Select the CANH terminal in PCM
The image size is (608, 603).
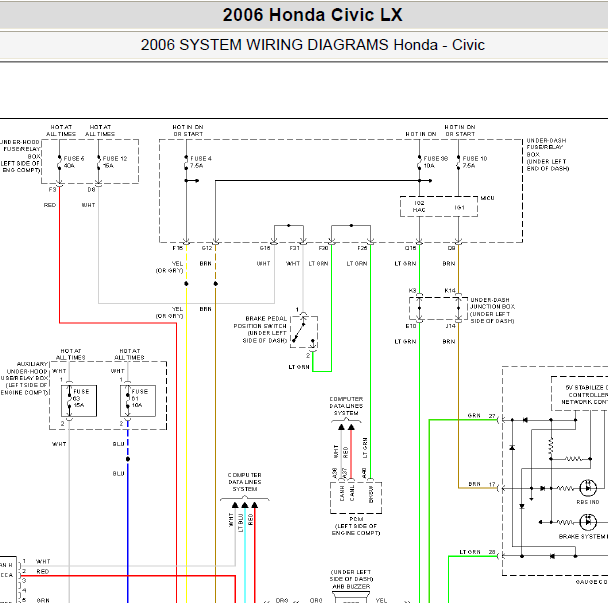tap(342, 493)
